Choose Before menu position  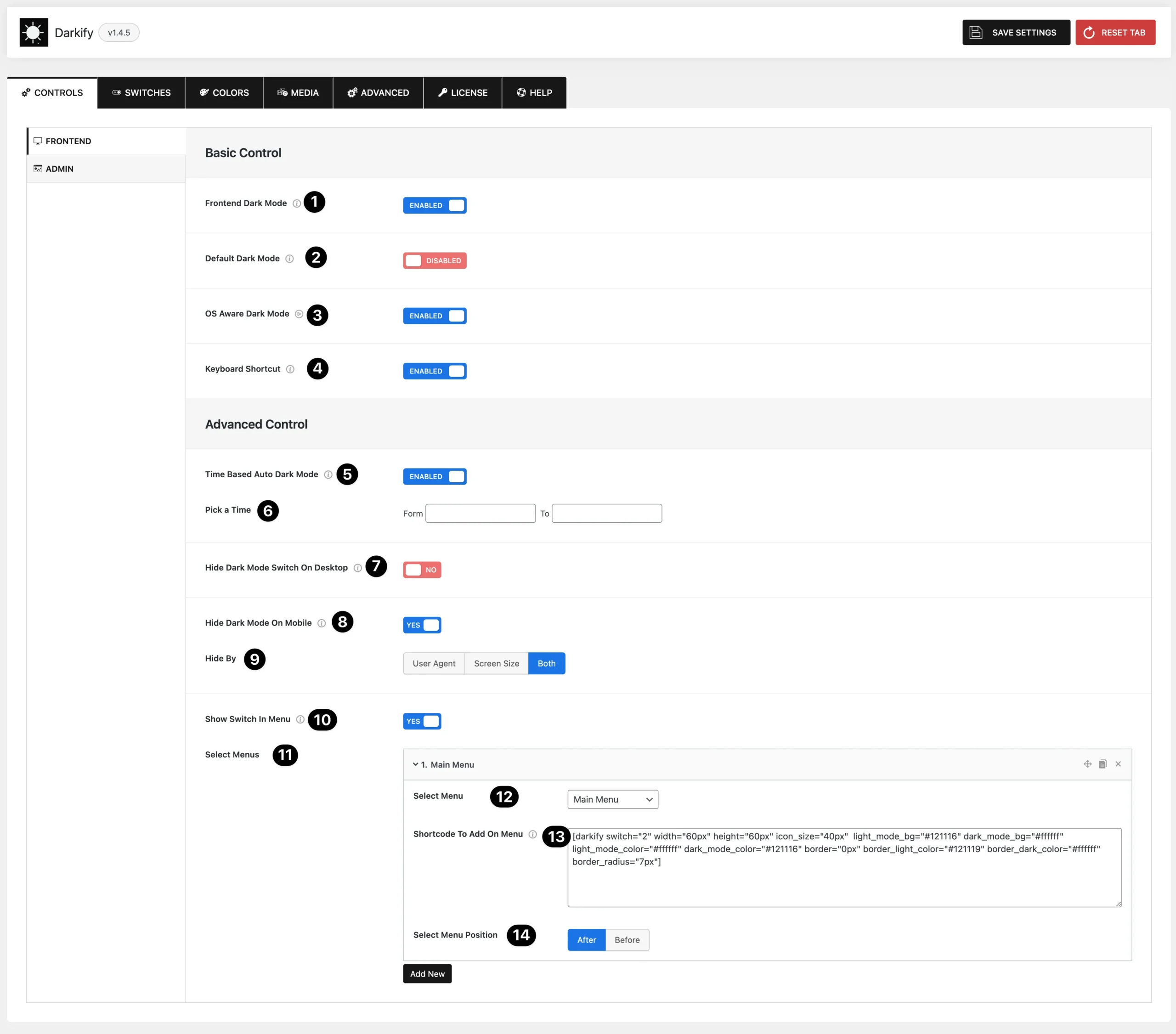[627, 940]
